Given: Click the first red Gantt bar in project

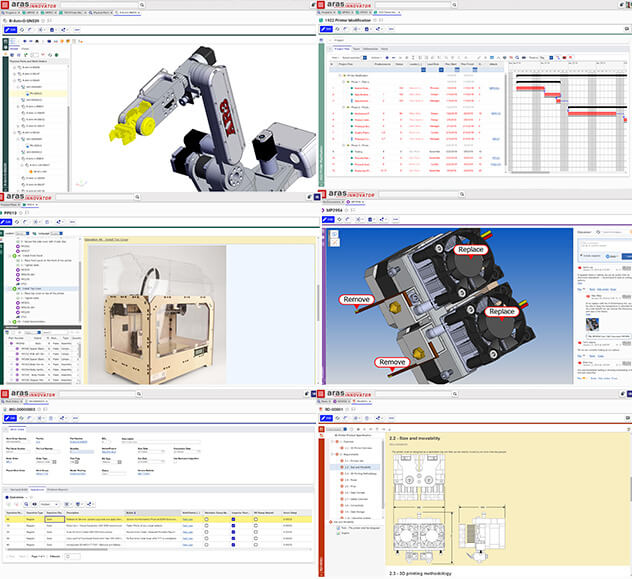Looking at the screenshot, I should click(x=527, y=87).
